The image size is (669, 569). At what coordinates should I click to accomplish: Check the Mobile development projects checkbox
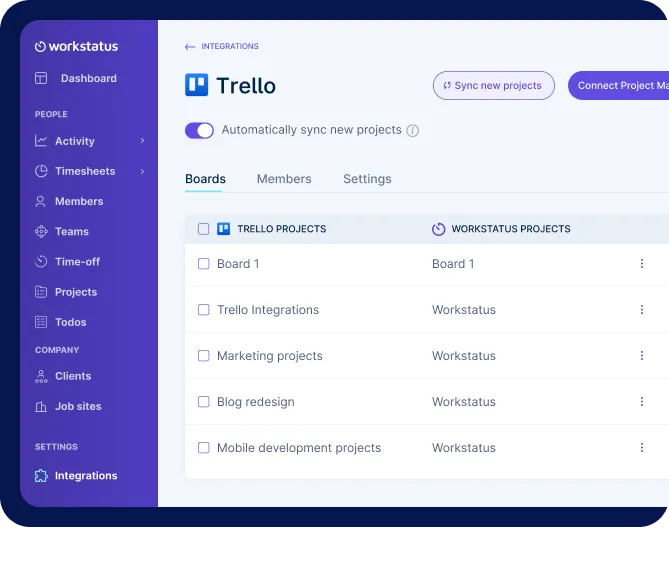[204, 448]
